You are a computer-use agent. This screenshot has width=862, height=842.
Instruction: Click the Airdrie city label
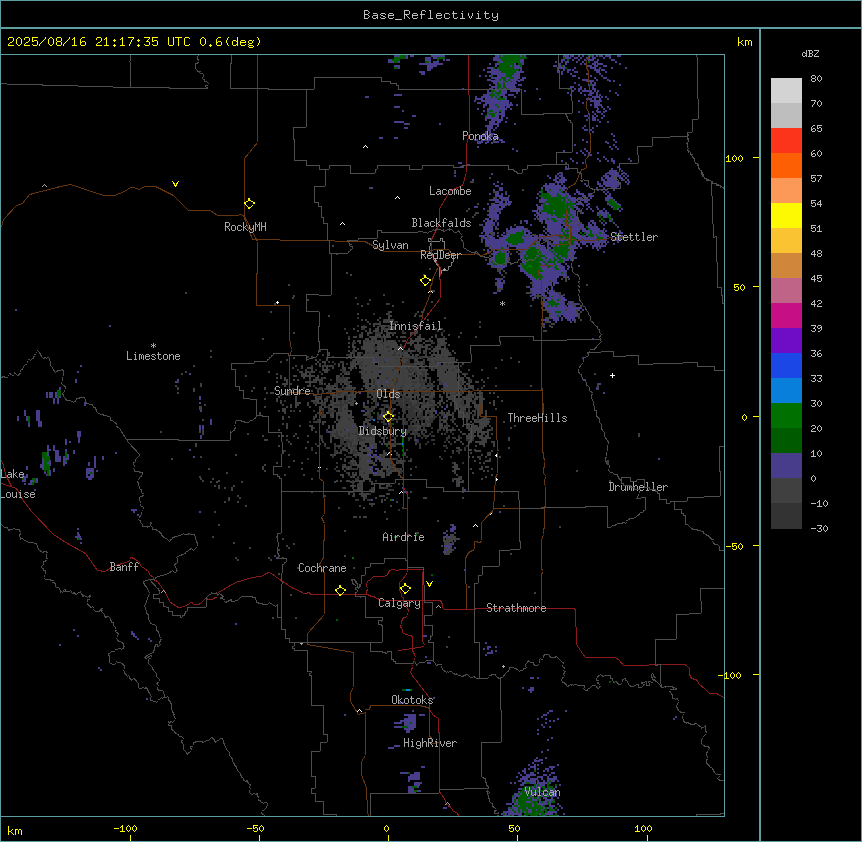pos(404,537)
